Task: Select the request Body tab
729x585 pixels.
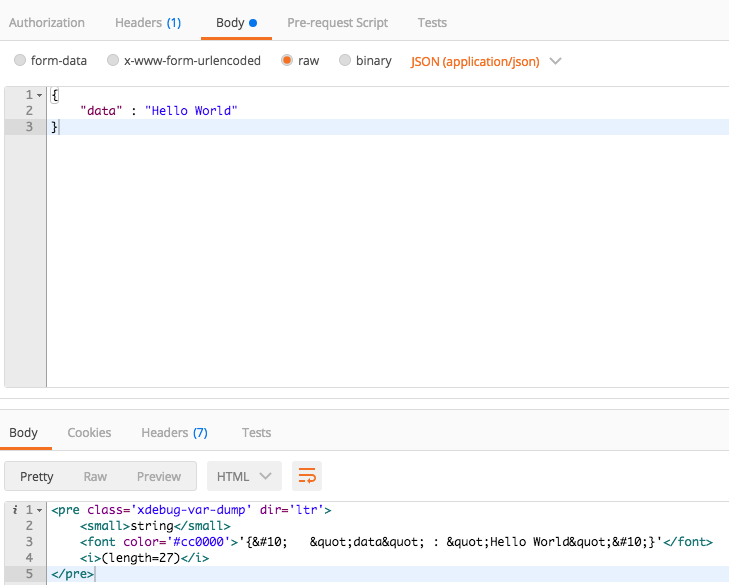Action: click(236, 23)
